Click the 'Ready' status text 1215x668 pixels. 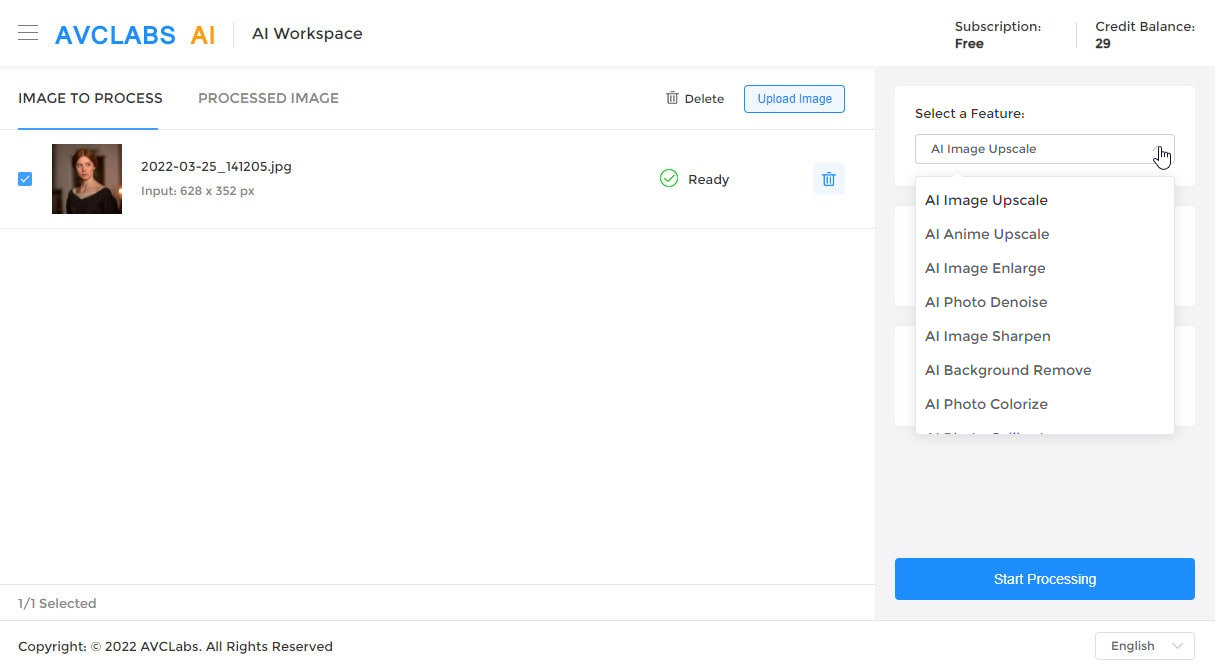coord(709,180)
